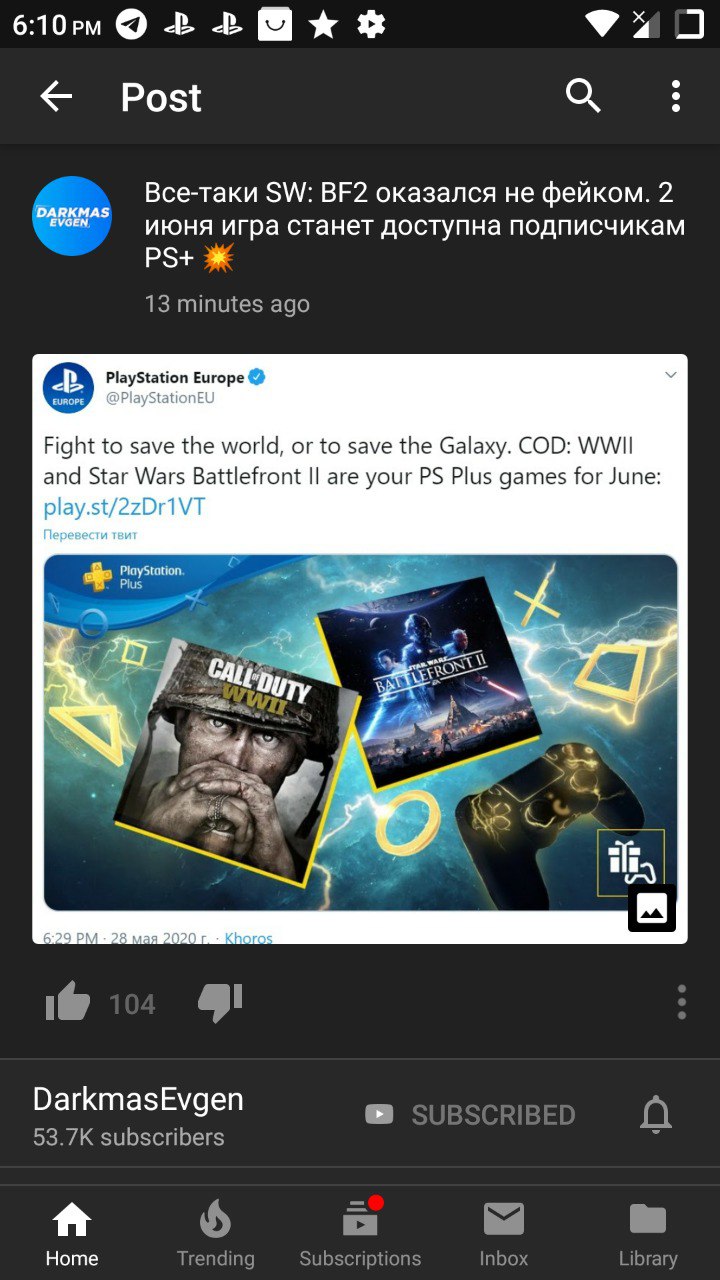Dislike the post with thumbs down
Image resolution: width=720 pixels, height=1280 pixels.
220,1002
